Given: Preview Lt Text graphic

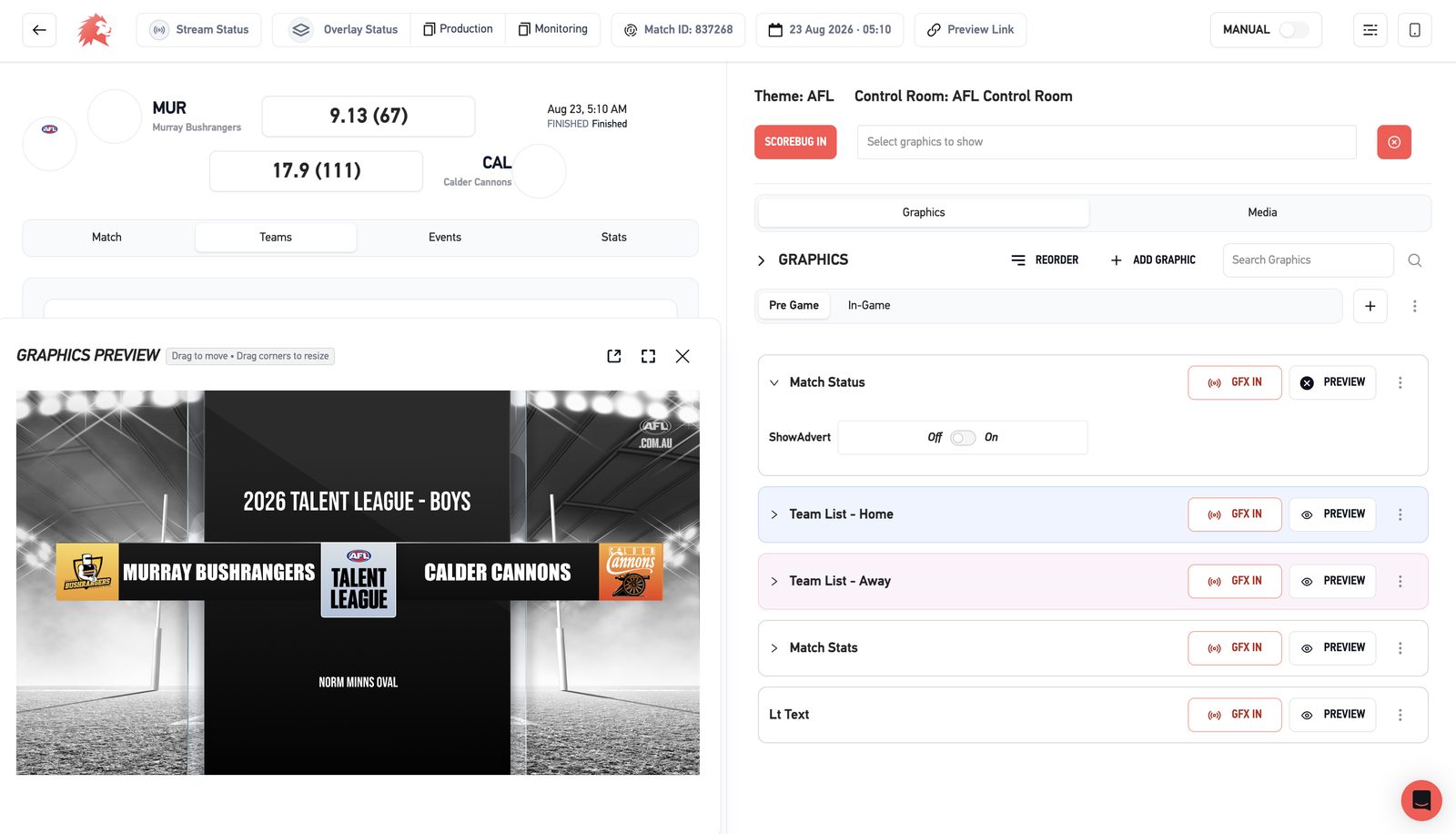Looking at the screenshot, I should (x=1332, y=715).
